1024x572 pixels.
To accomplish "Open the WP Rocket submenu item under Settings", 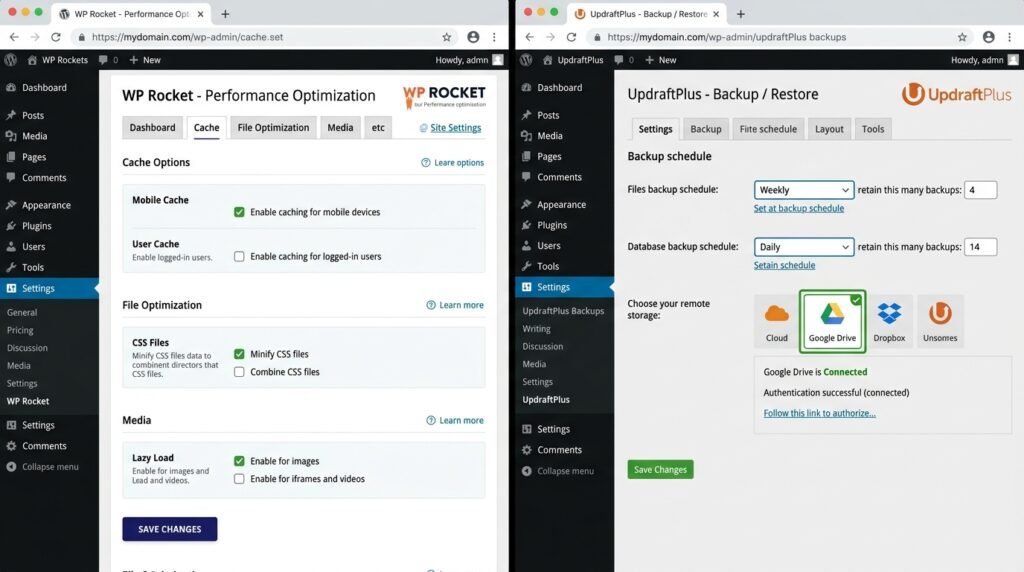I will (28, 402).
